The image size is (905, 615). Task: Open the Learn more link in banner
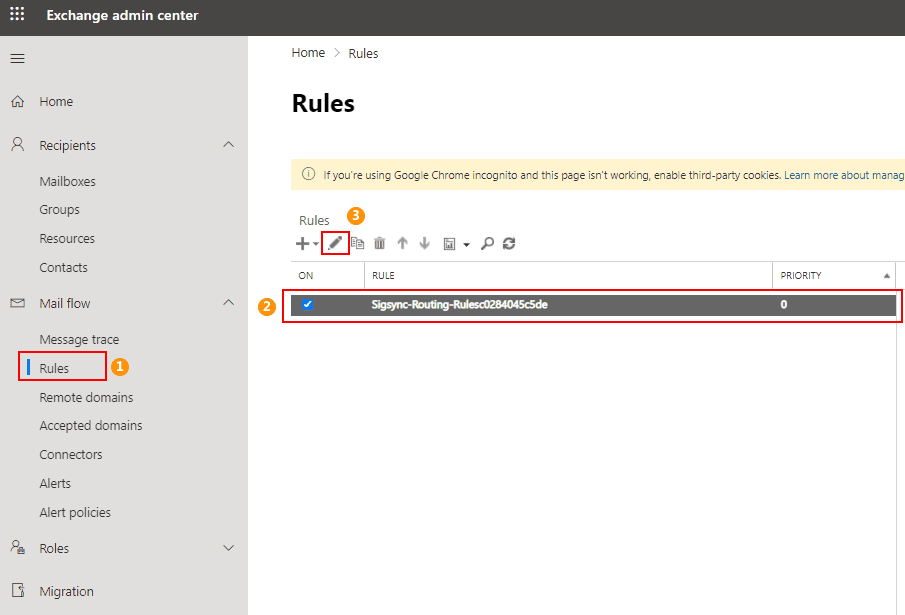pos(842,175)
